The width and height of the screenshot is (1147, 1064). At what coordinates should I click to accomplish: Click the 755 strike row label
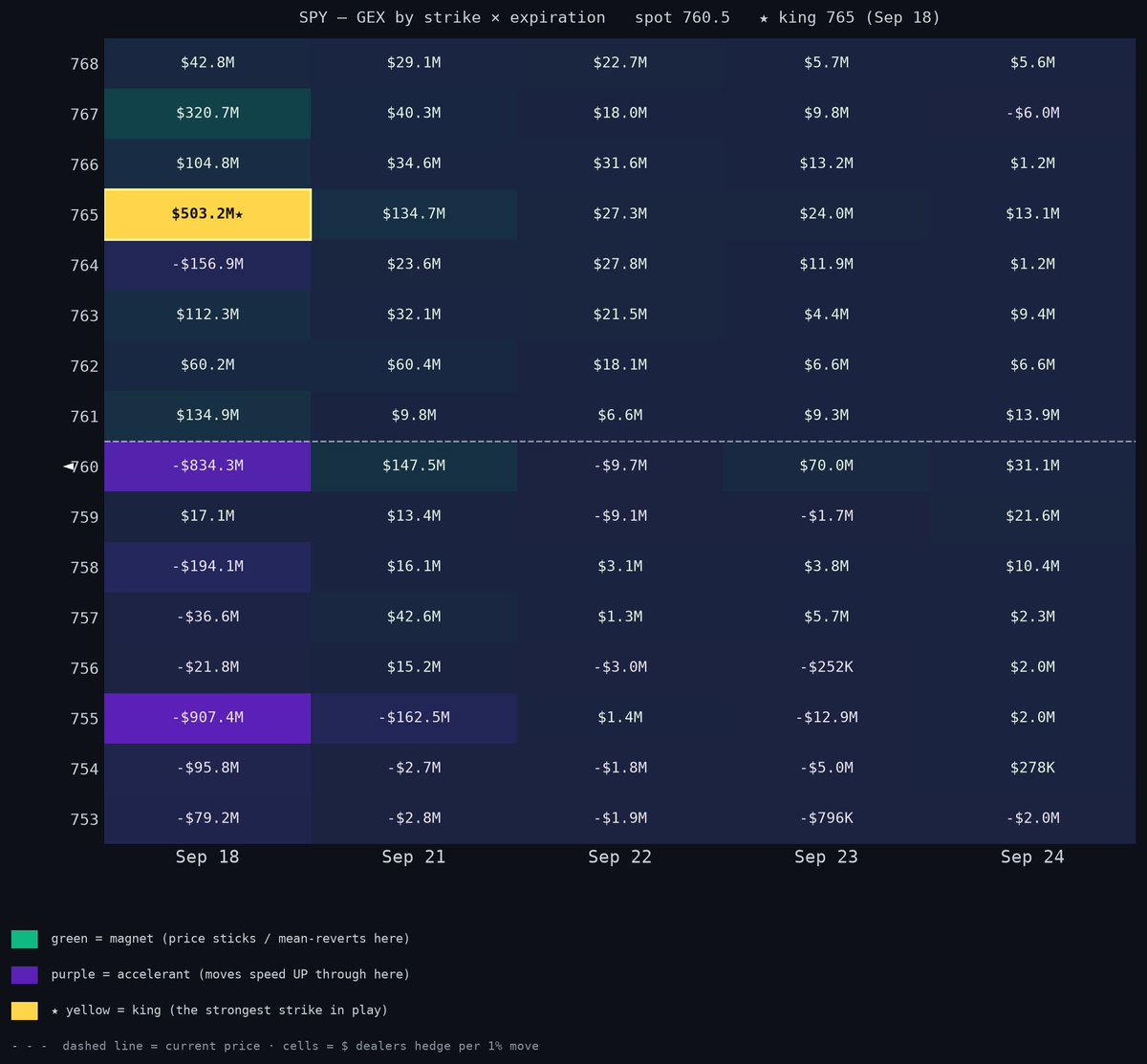coord(84,719)
